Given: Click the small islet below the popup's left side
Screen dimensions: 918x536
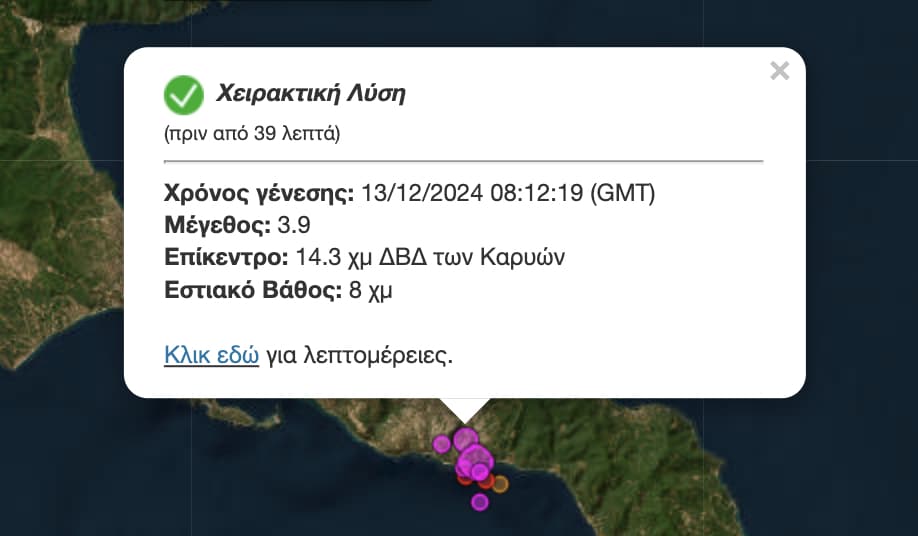Looking at the screenshot, I should (243, 413).
